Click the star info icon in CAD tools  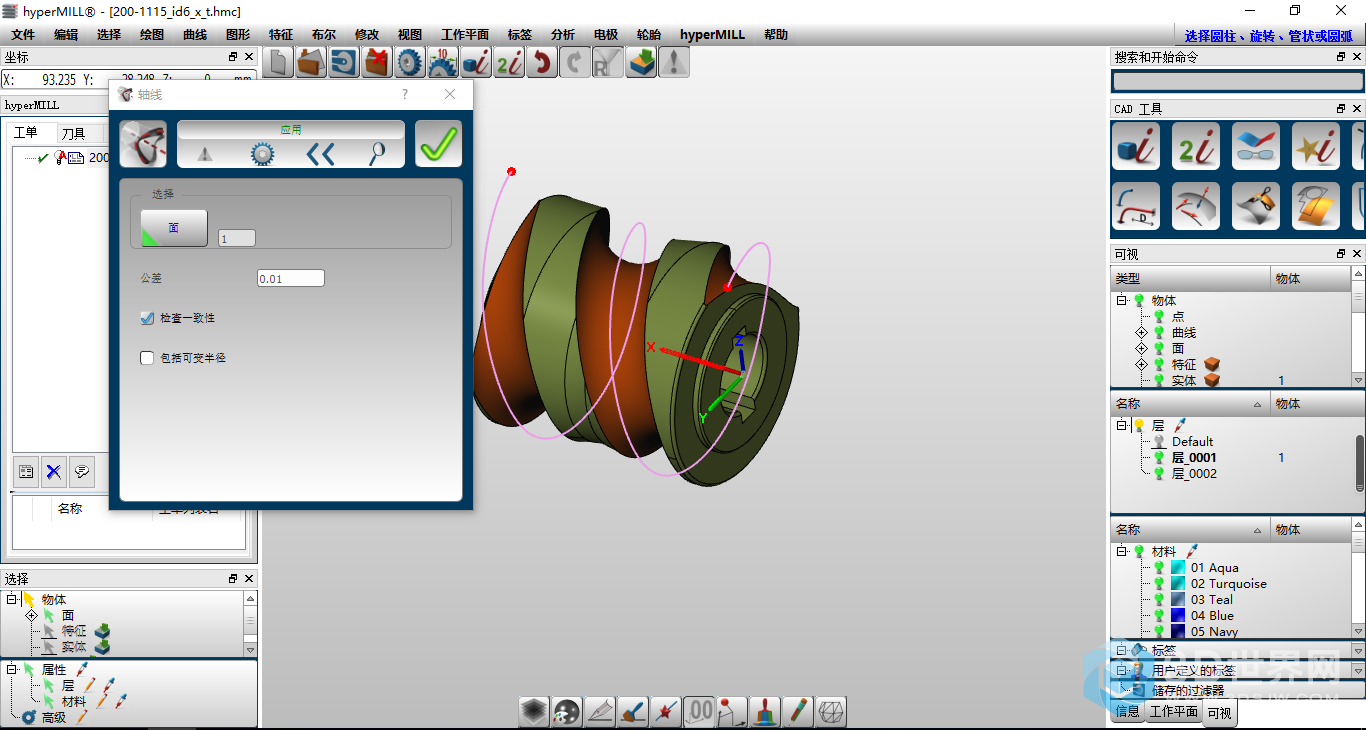(1316, 146)
